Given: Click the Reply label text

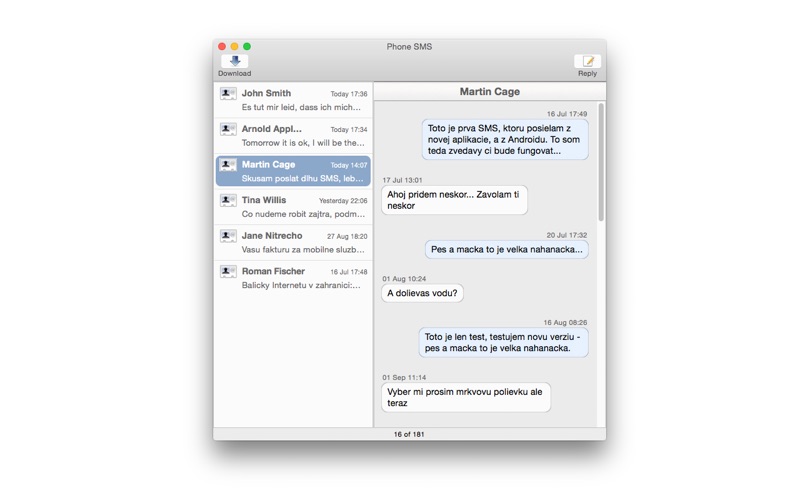Looking at the screenshot, I should pyautogui.click(x=587, y=73).
